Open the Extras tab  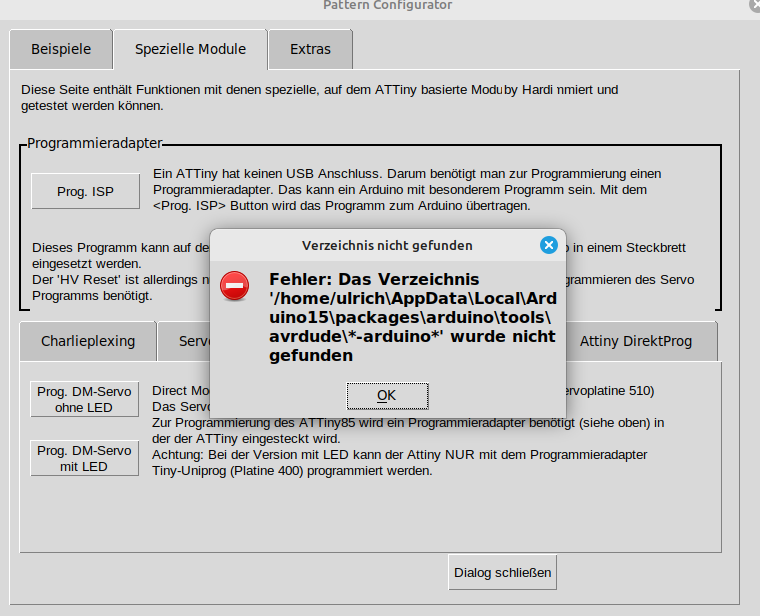(310, 49)
